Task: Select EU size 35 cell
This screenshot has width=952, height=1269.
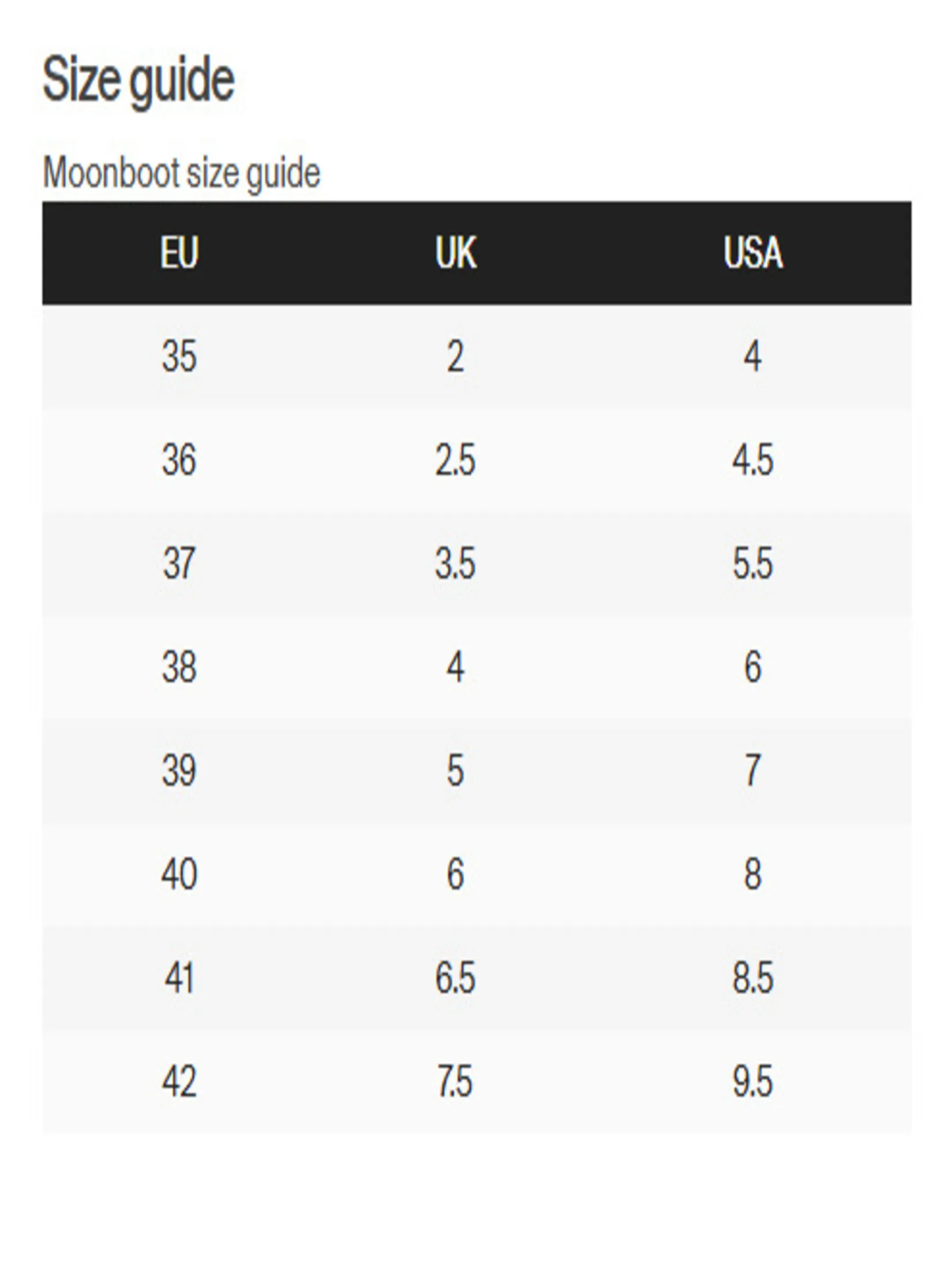Action: 179,356
